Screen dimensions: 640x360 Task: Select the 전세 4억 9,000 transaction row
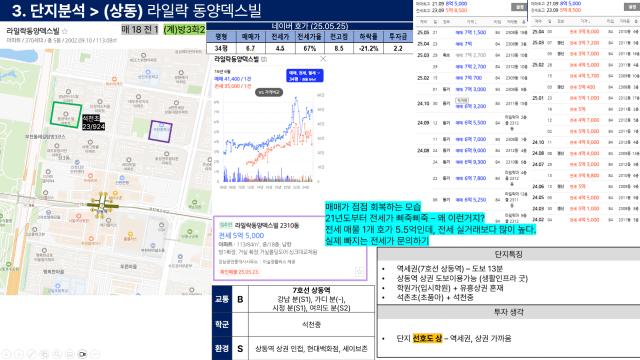[x=585, y=142]
